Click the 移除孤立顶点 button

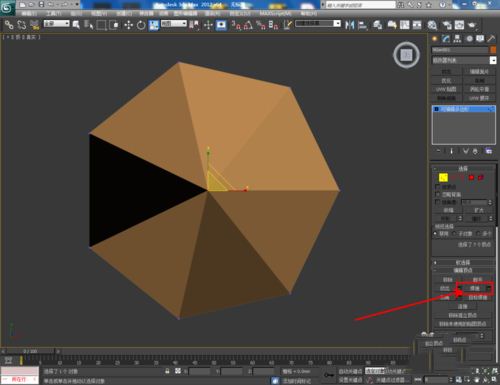[463, 315]
